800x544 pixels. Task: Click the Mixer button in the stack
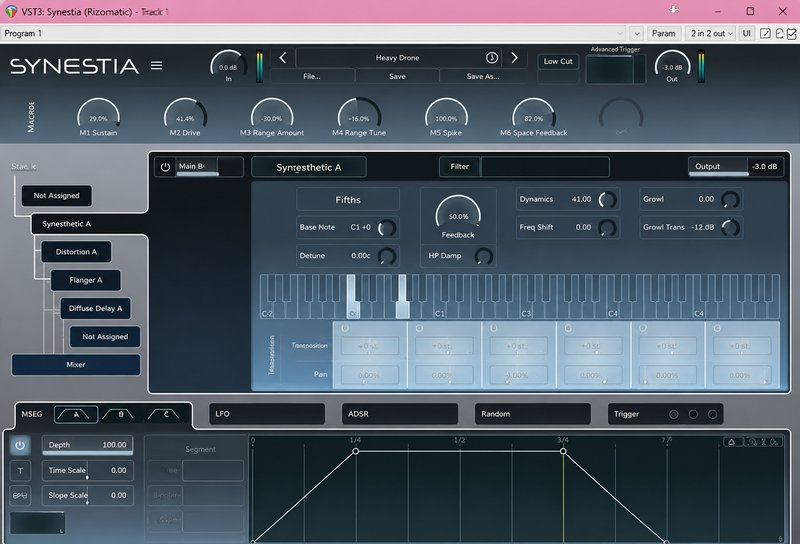(76, 365)
